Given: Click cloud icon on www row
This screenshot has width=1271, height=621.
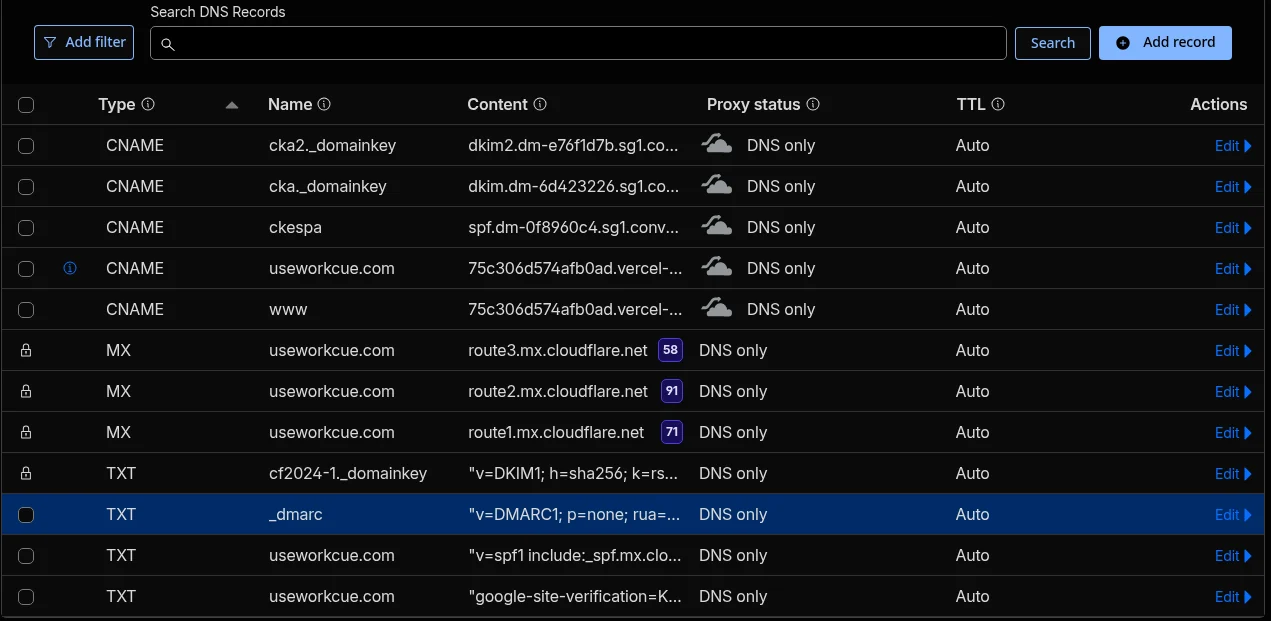Looking at the screenshot, I should coord(716,308).
